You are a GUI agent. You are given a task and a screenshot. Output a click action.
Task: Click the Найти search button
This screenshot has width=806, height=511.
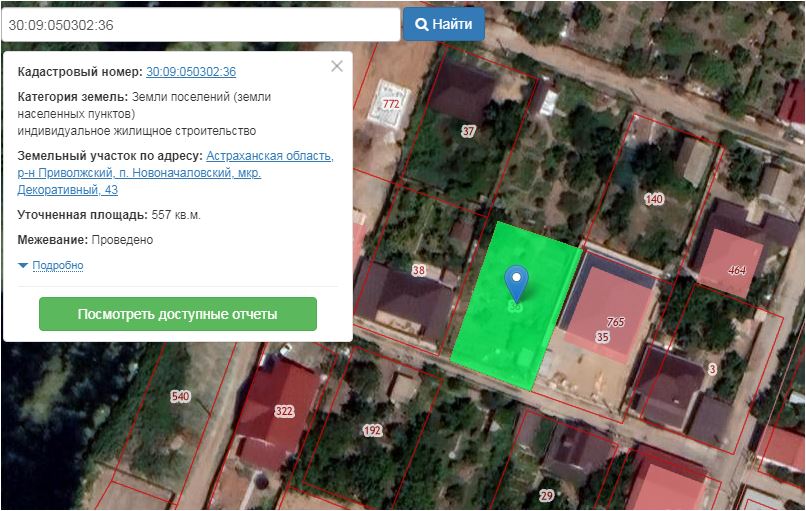444,24
